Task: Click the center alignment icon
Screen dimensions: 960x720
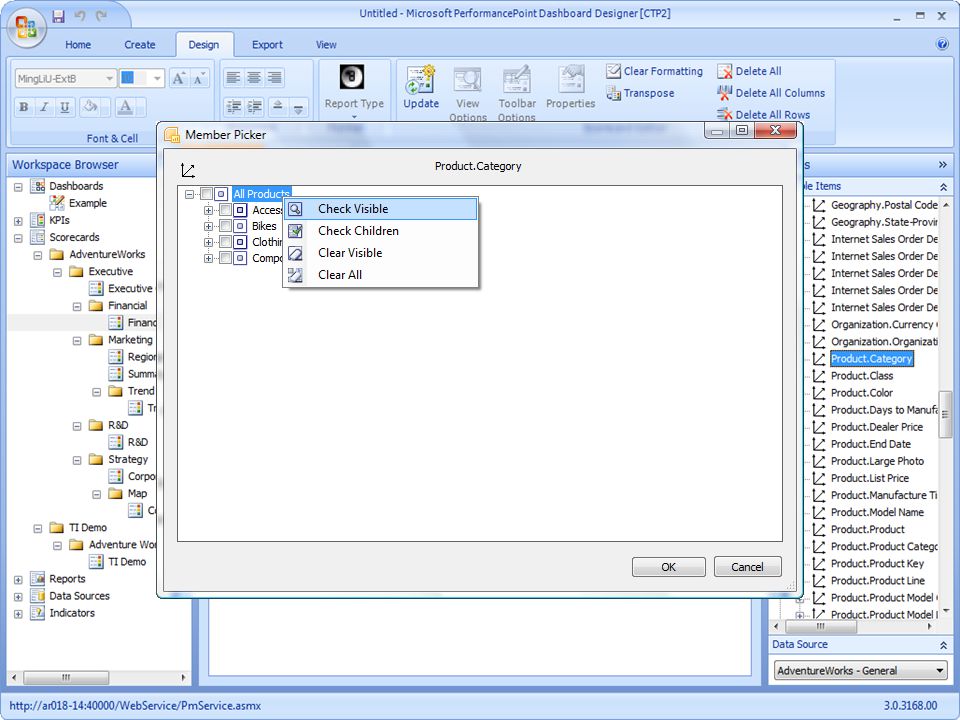Action: click(253, 78)
